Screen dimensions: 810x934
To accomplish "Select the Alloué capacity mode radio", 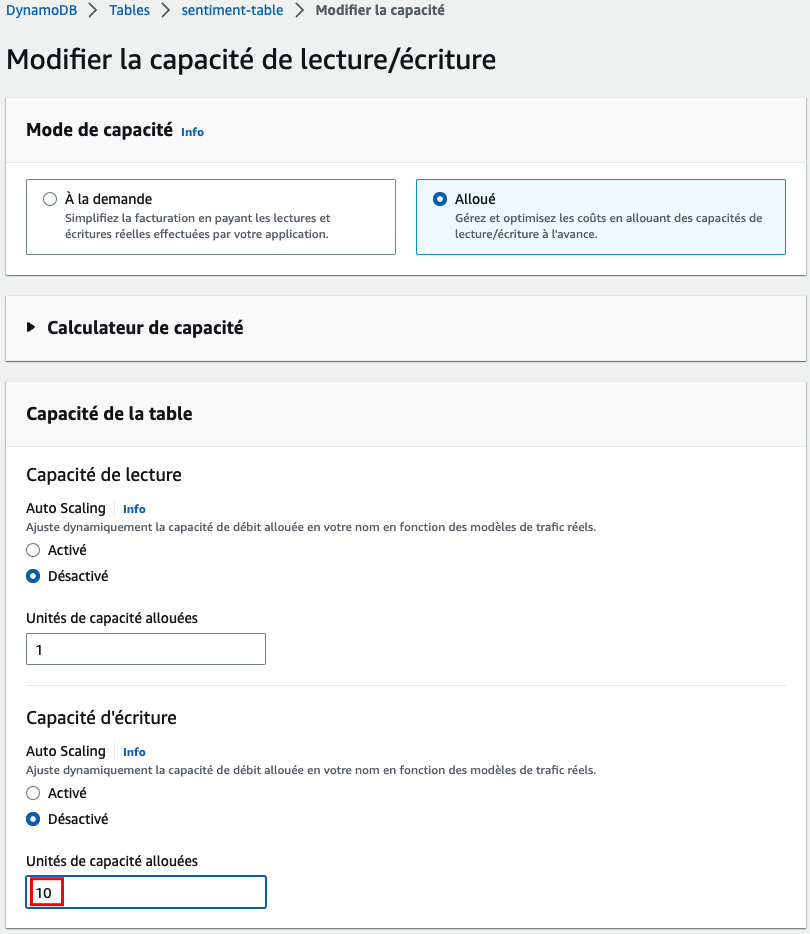I will pyautogui.click(x=440, y=198).
